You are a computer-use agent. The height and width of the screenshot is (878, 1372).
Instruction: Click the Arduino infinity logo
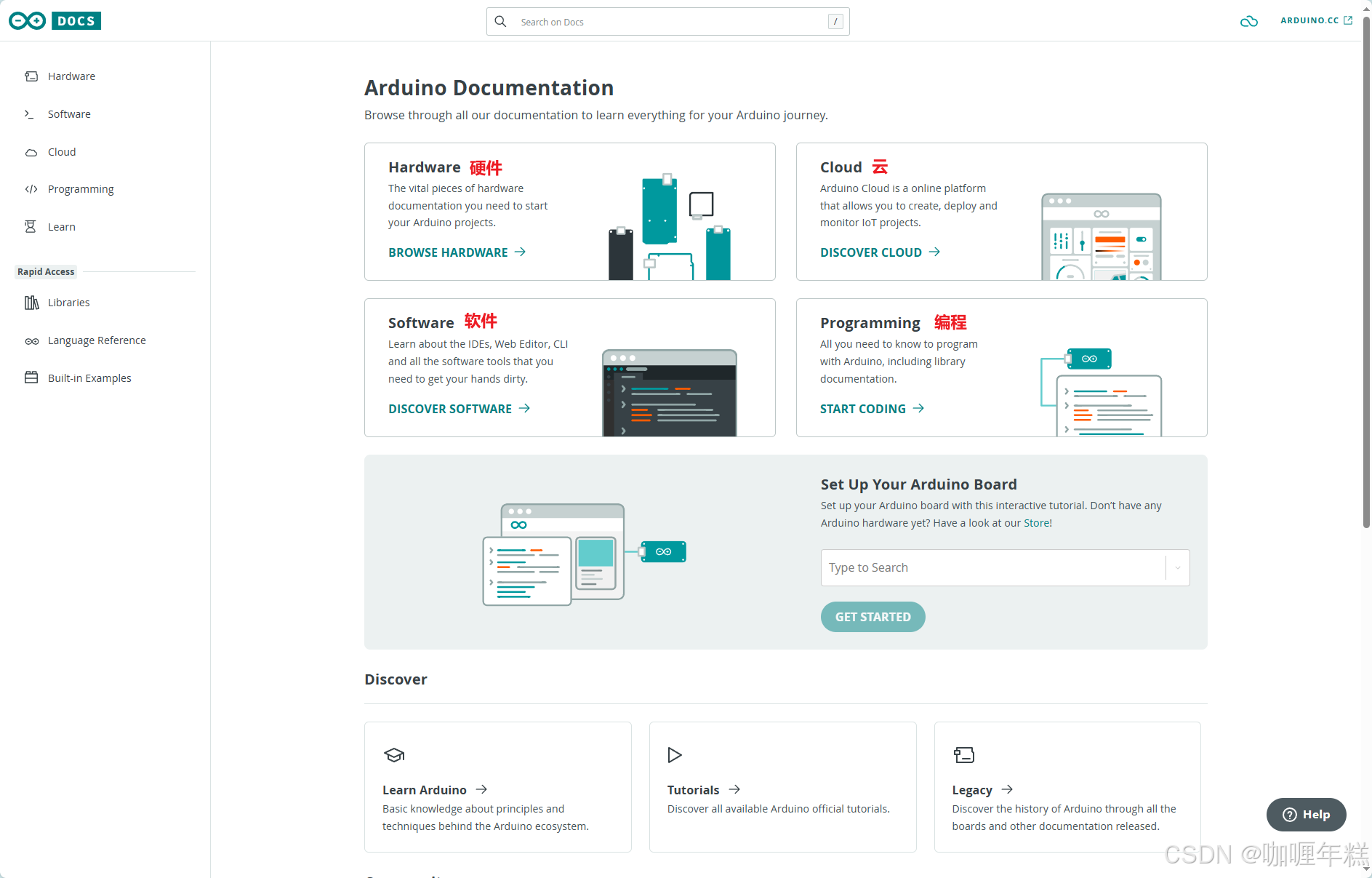click(28, 21)
